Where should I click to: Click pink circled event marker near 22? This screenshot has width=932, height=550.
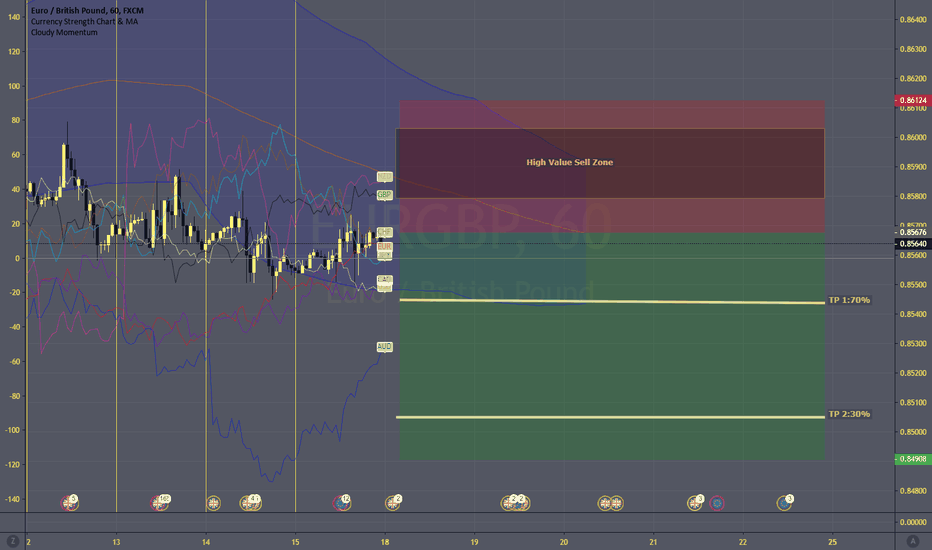coord(717,503)
